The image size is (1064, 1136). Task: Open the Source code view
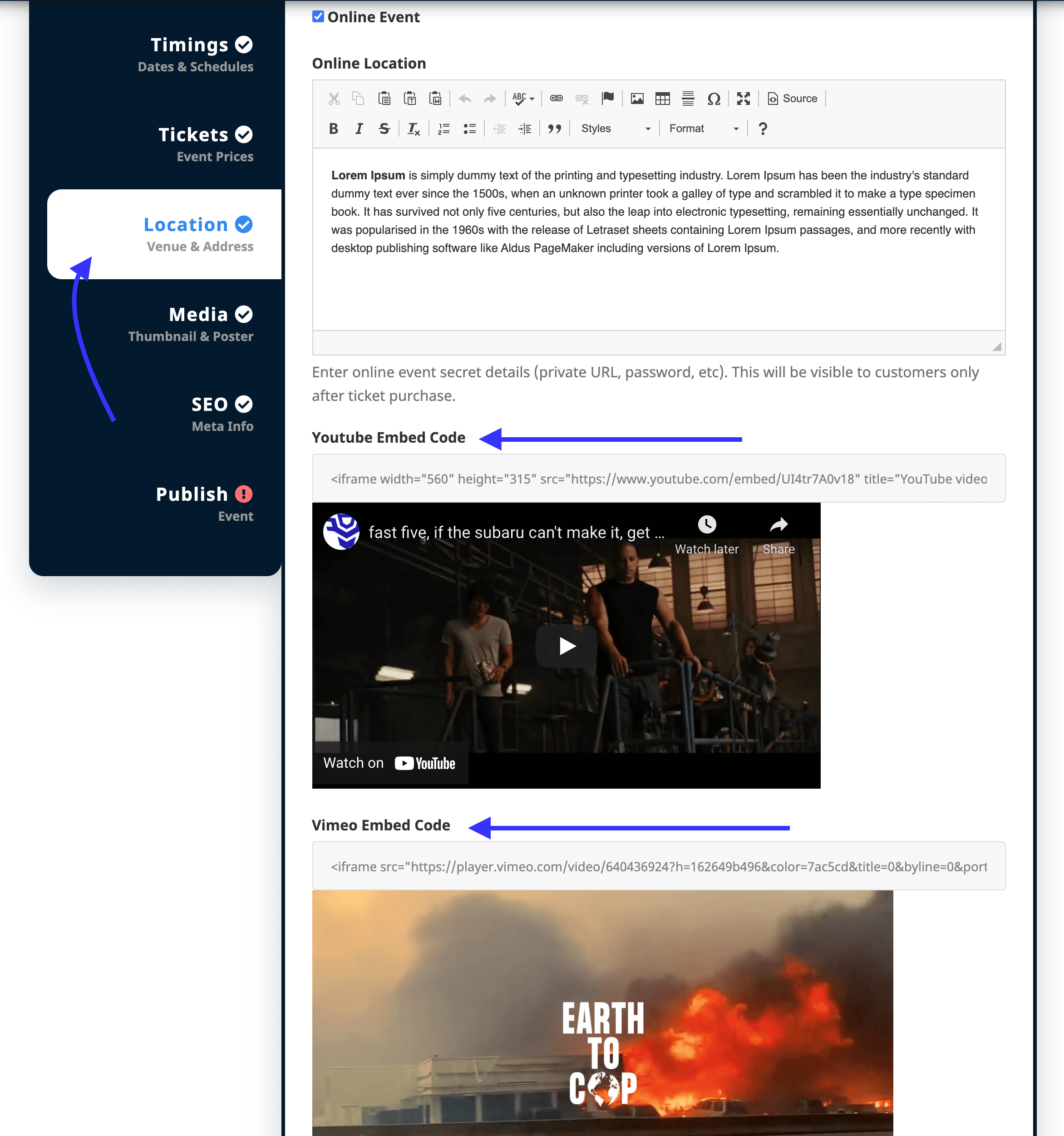[793, 98]
